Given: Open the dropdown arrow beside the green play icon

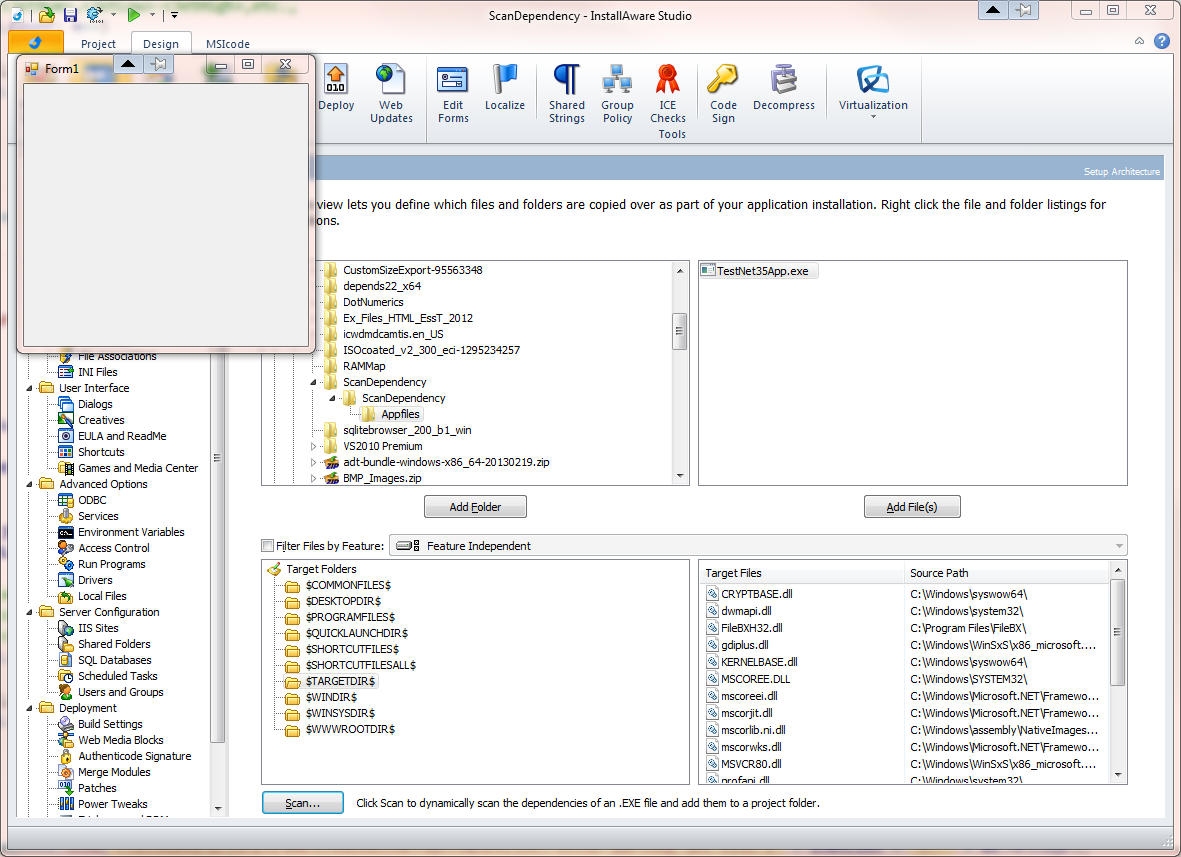Looking at the screenshot, I should click(x=152, y=15).
